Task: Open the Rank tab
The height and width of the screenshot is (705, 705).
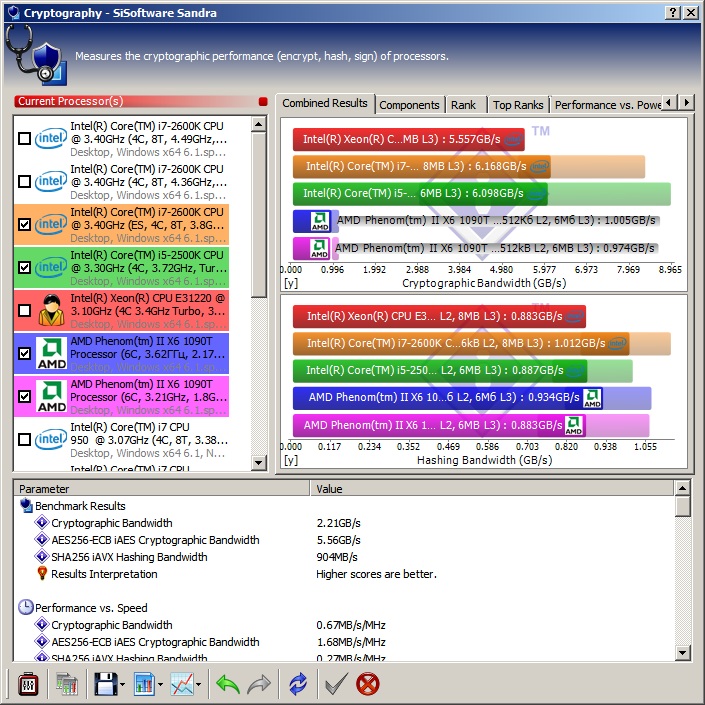Action: pos(464,105)
